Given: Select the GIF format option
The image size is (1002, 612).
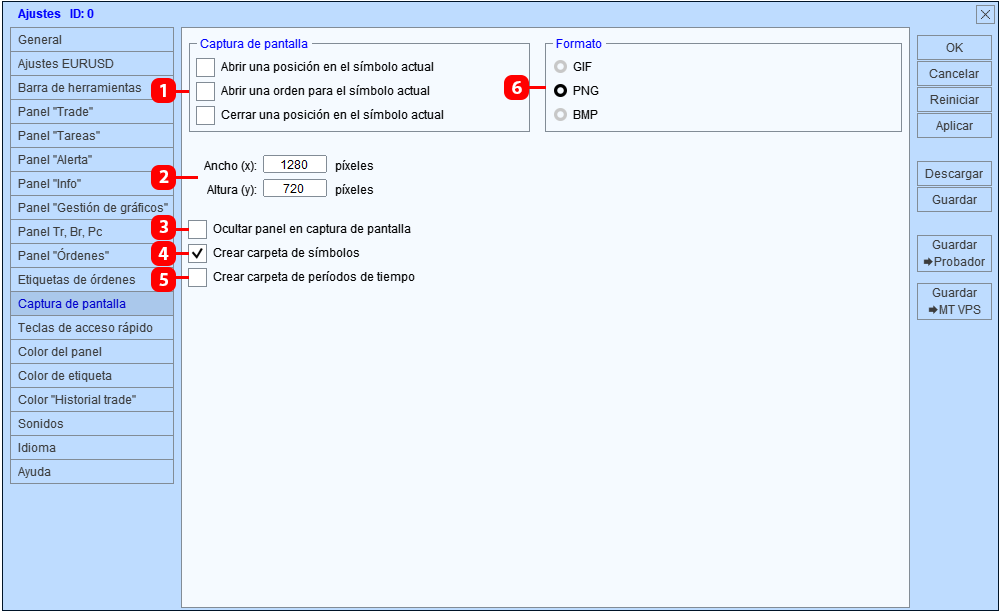Looking at the screenshot, I should [560, 67].
